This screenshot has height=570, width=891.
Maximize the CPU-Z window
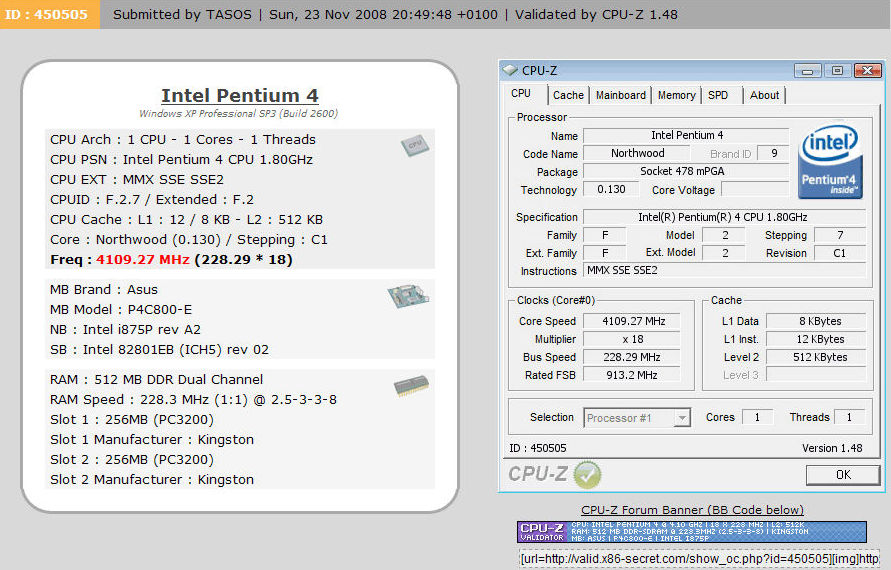pyautogui.click(x=837, y=70)
